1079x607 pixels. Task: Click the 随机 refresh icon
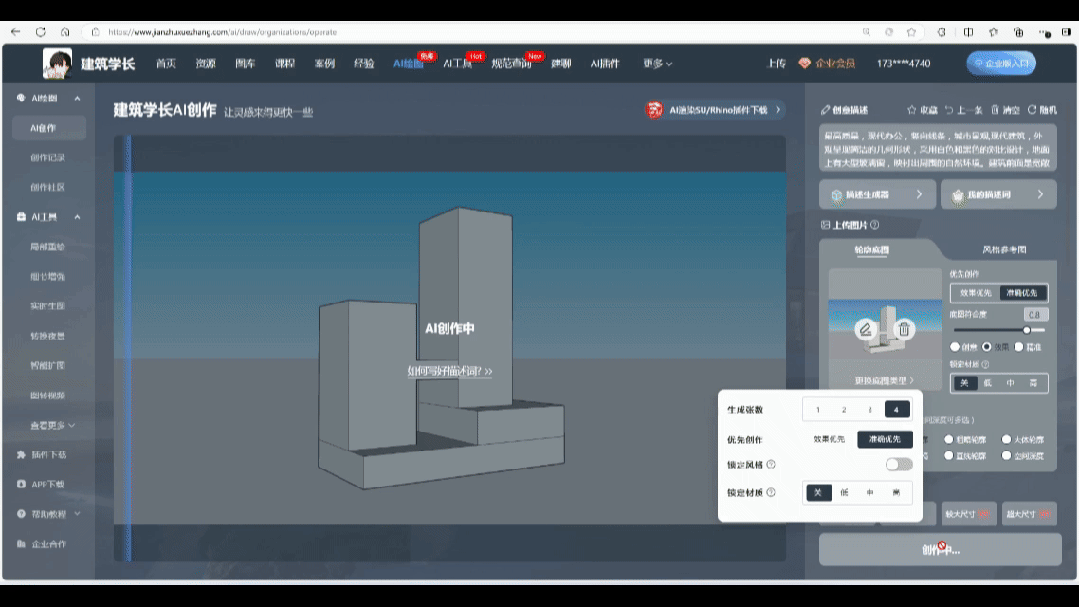pos(1032,109)
